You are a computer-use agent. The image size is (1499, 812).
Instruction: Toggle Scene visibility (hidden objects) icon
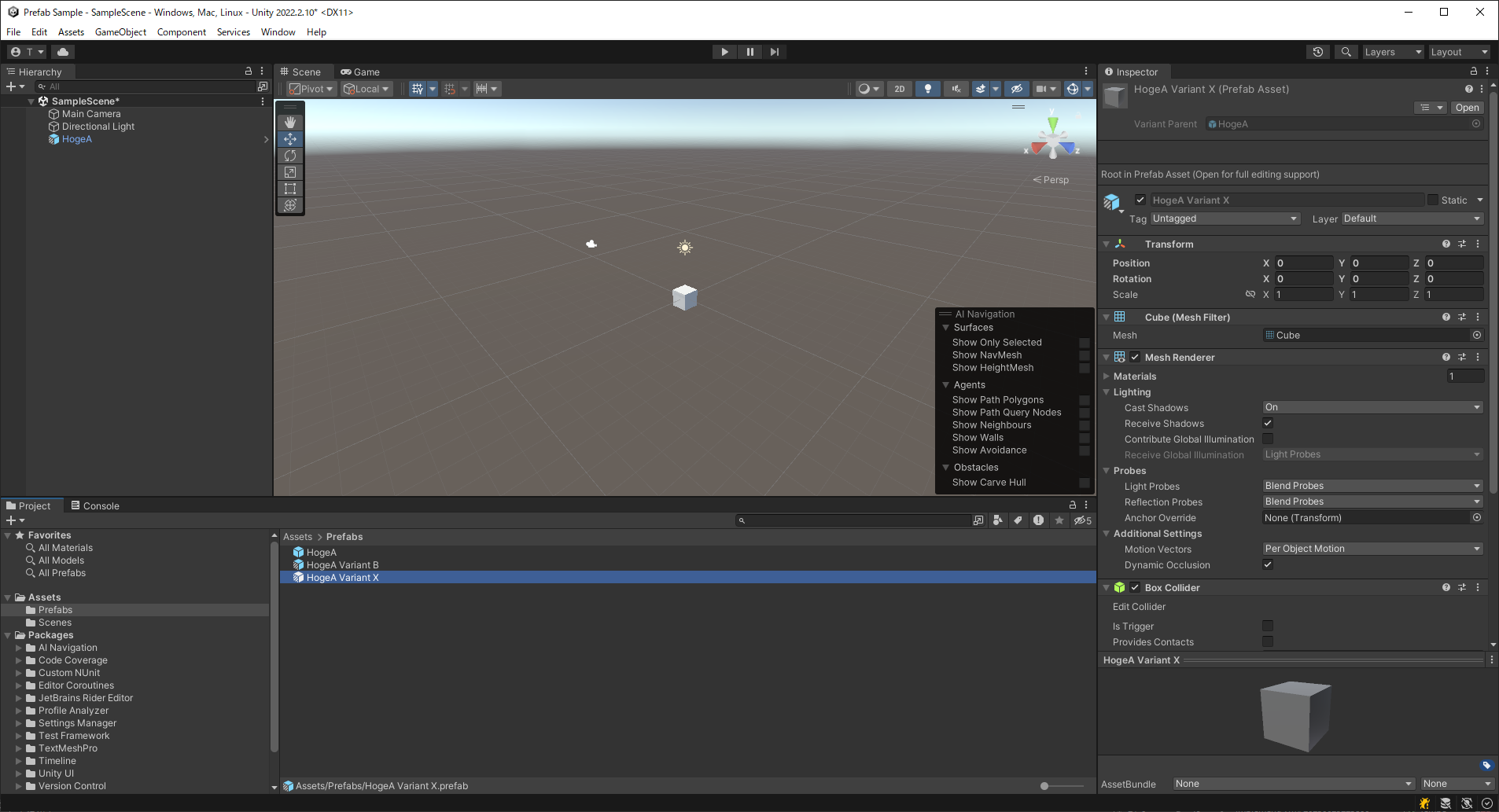(x=1016, y=89)
